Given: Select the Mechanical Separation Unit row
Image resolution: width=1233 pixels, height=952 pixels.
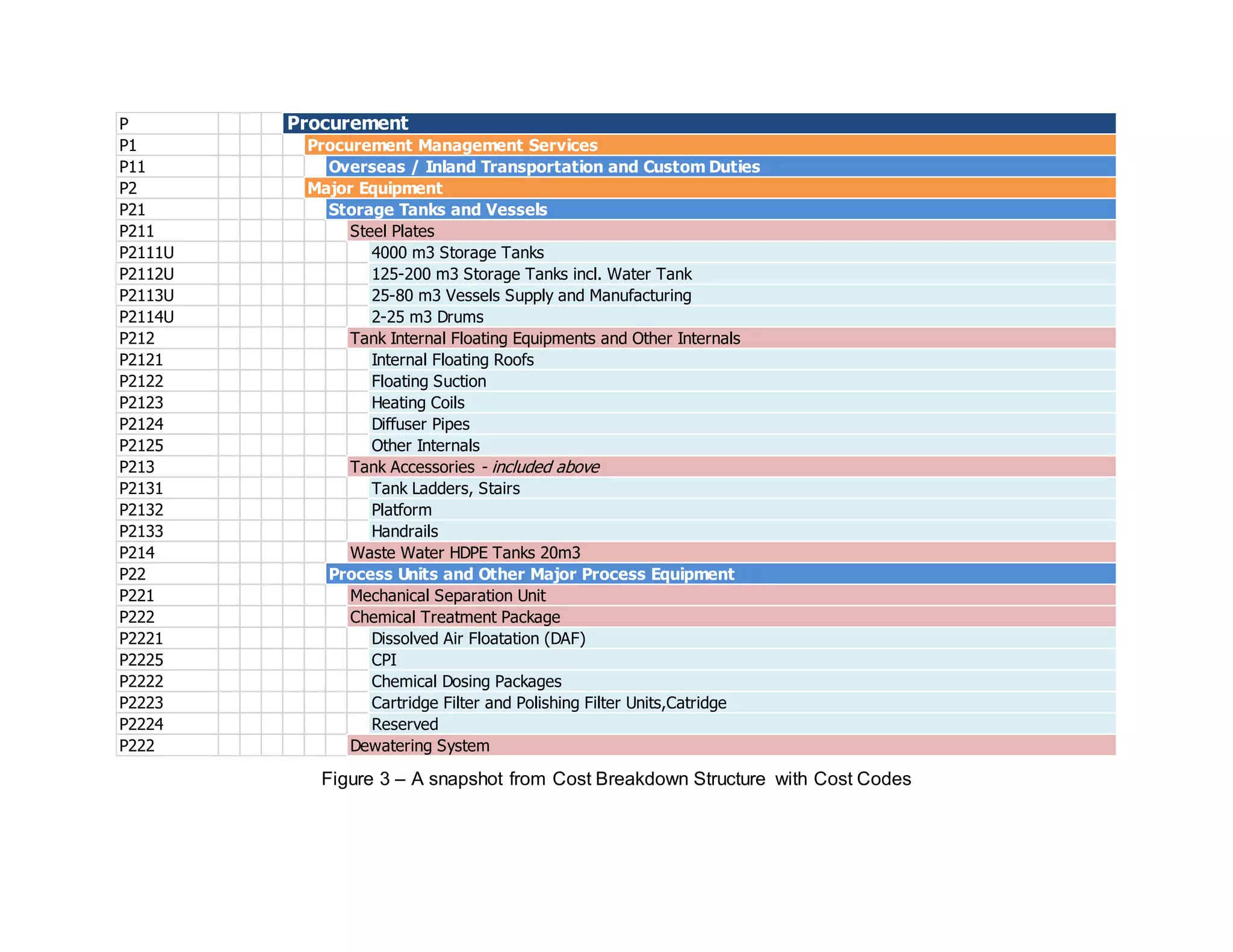Looking at the screenshot, I should 731,596.
